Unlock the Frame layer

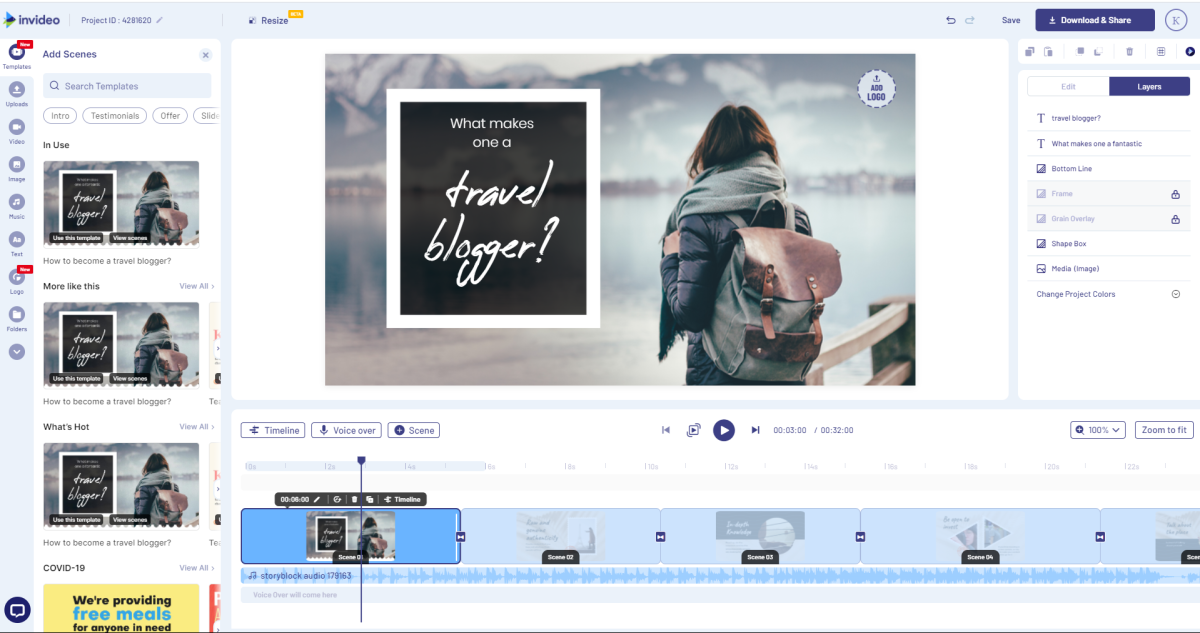(x=1176, y=194)
